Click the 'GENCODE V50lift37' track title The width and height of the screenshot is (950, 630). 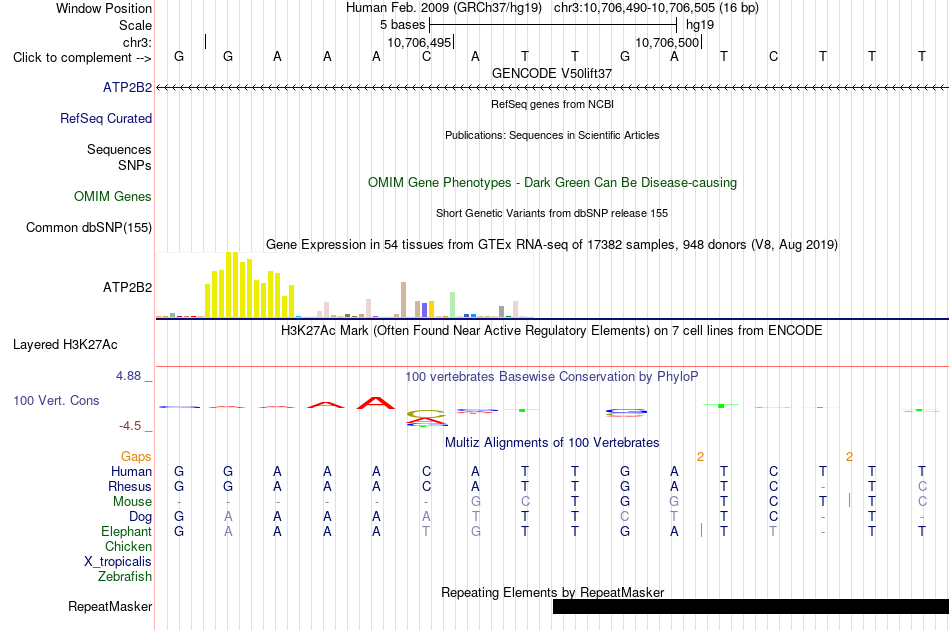[552, 73]
